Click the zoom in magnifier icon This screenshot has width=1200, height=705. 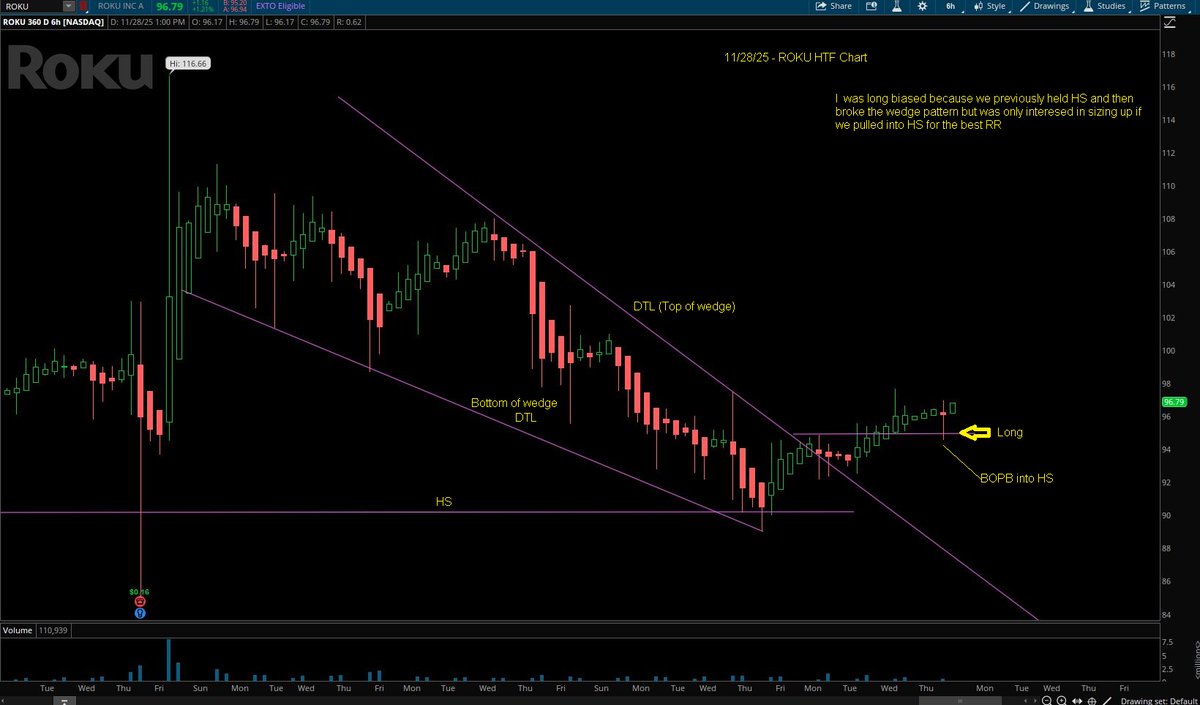click(x=1062, y=701)
